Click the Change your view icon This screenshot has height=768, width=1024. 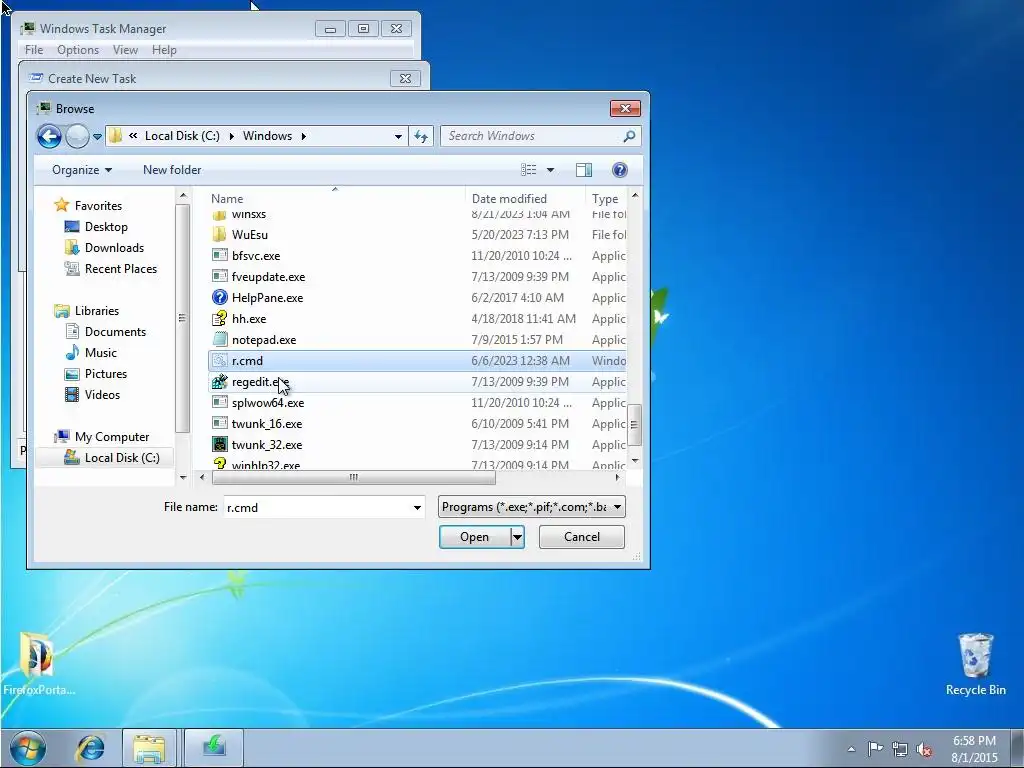coord(529,170)
